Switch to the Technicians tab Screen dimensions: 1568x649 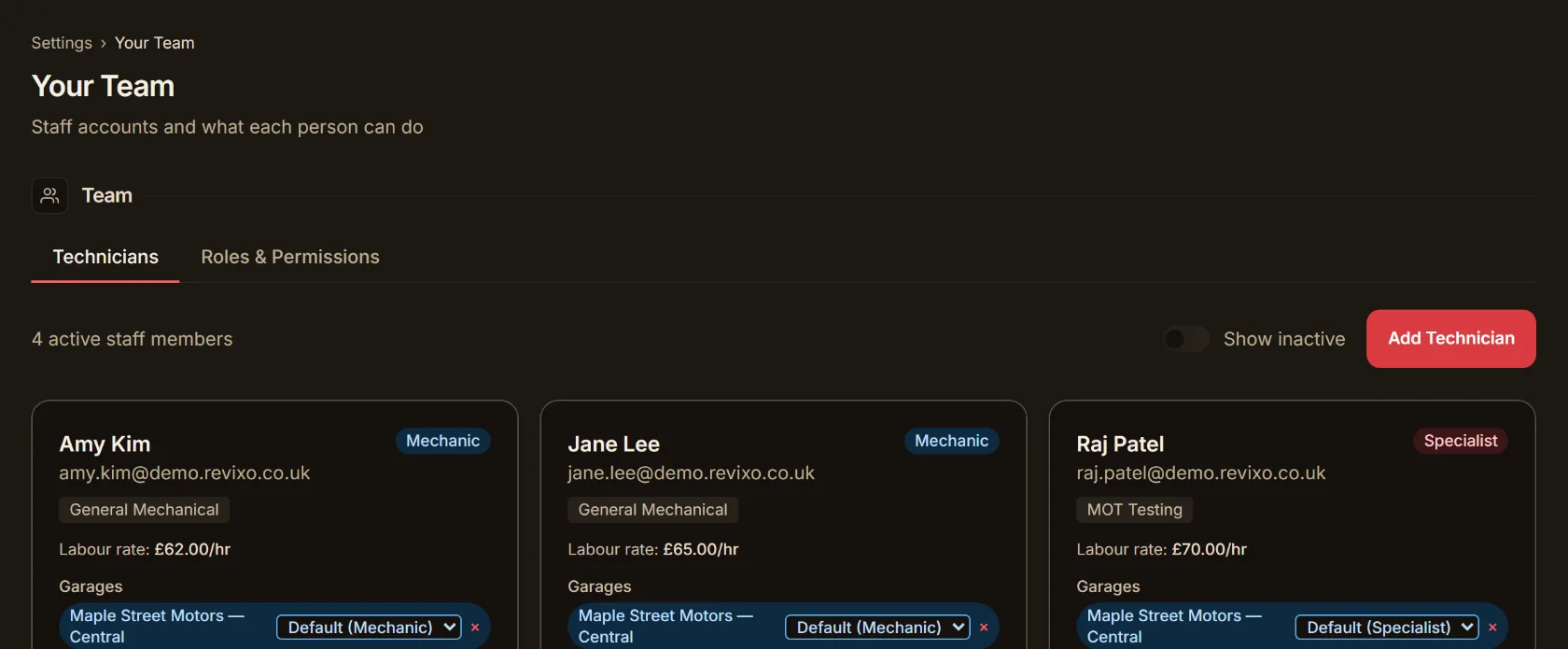pyautogui.click(x=105, y=257)
